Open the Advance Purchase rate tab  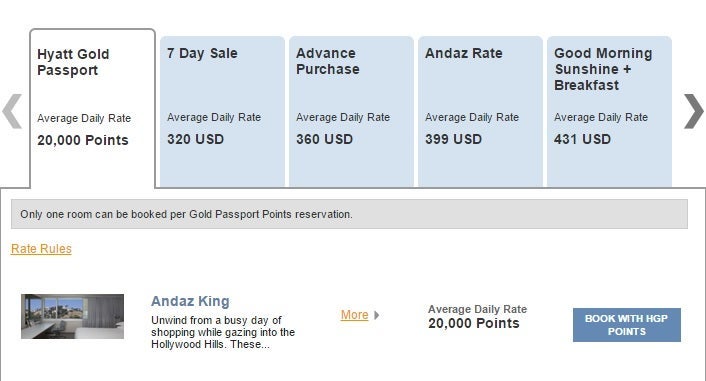point(351,111)
